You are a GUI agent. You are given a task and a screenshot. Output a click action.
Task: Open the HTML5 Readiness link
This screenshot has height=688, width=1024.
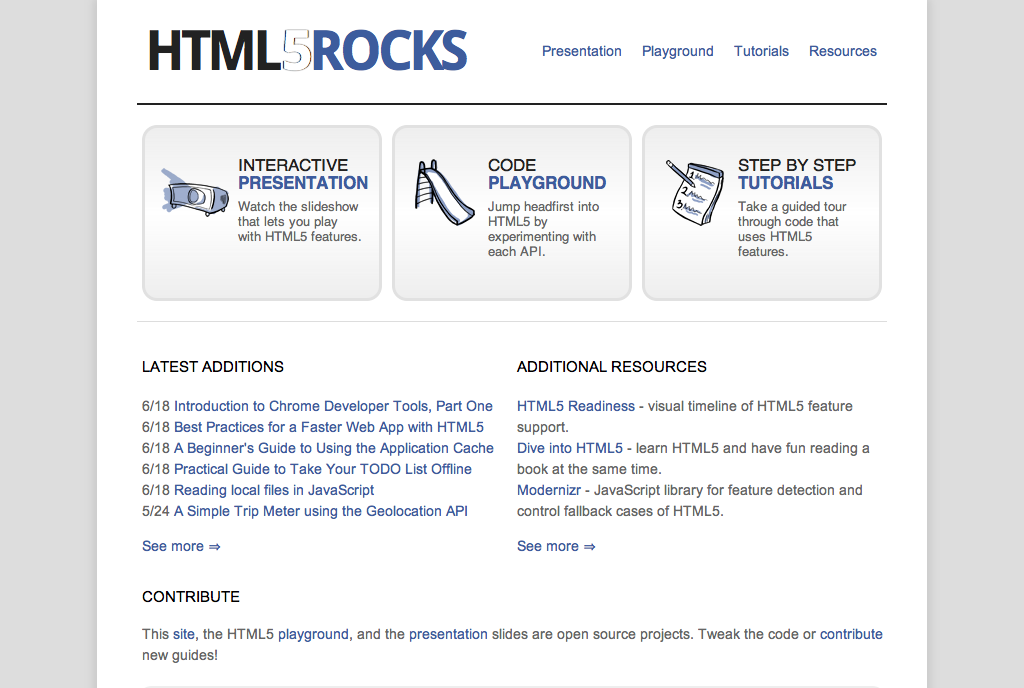click(x=575, y=406)
